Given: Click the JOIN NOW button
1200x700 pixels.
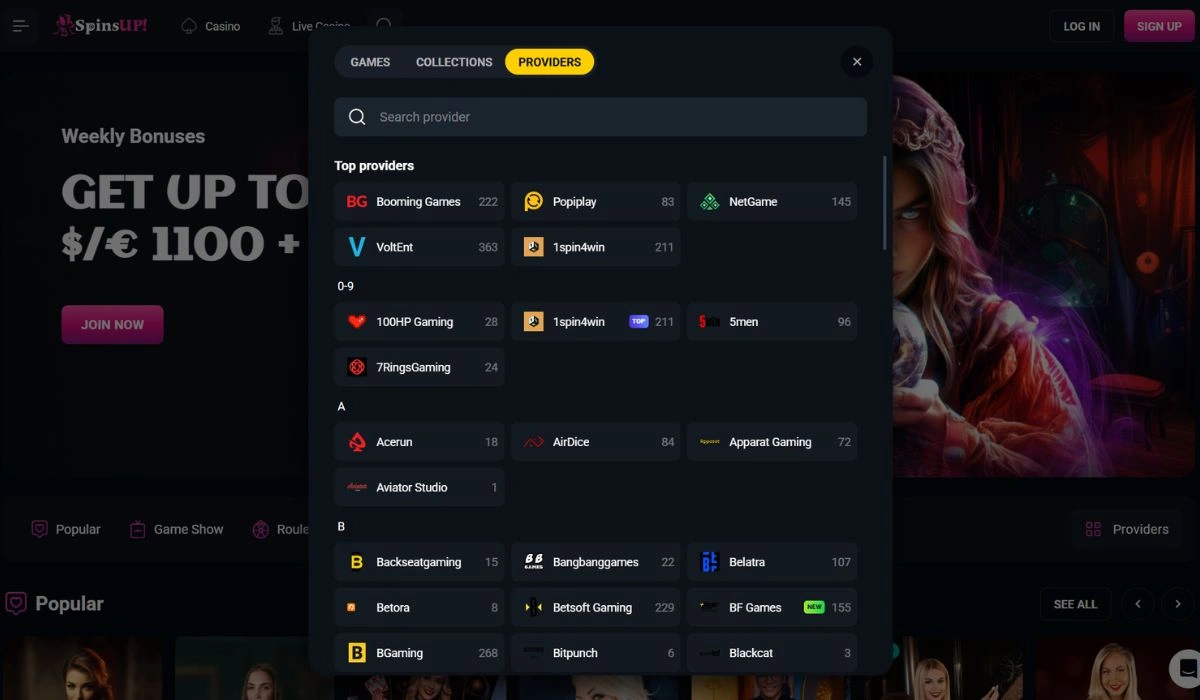Looking at the screenshot, I should pyautogui.click(x=112, y=324).
